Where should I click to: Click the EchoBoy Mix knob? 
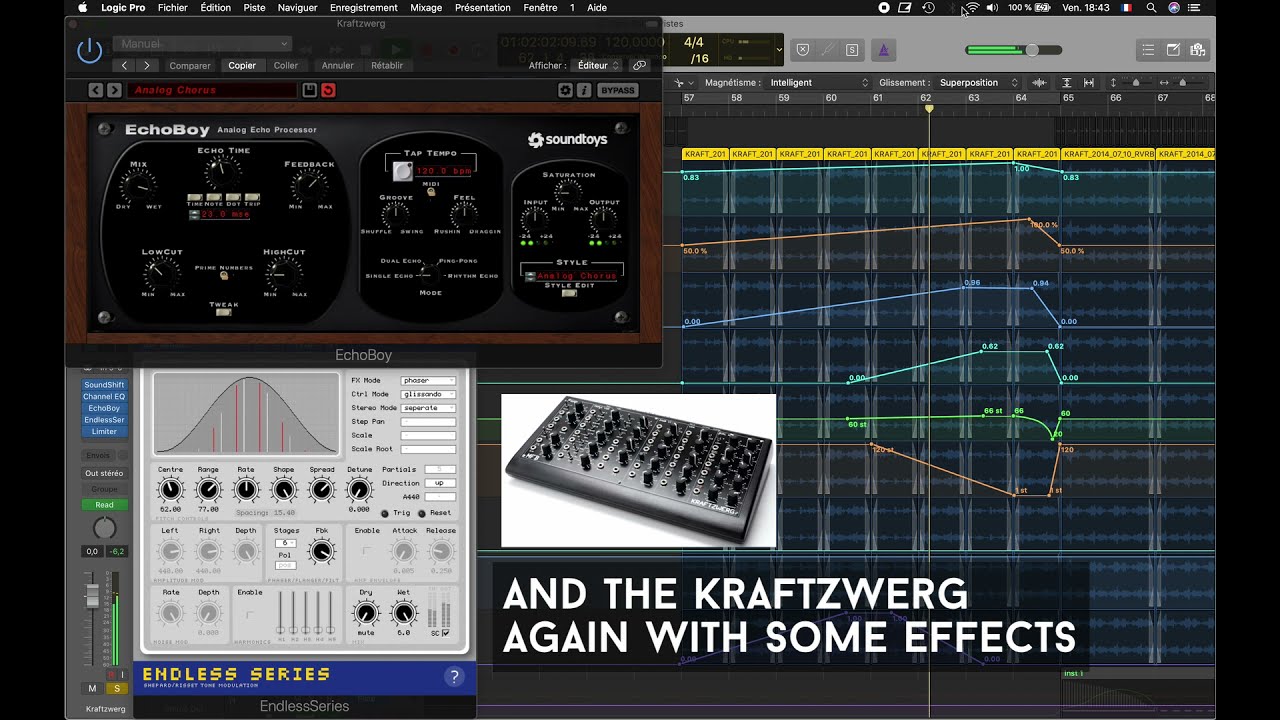138,185
